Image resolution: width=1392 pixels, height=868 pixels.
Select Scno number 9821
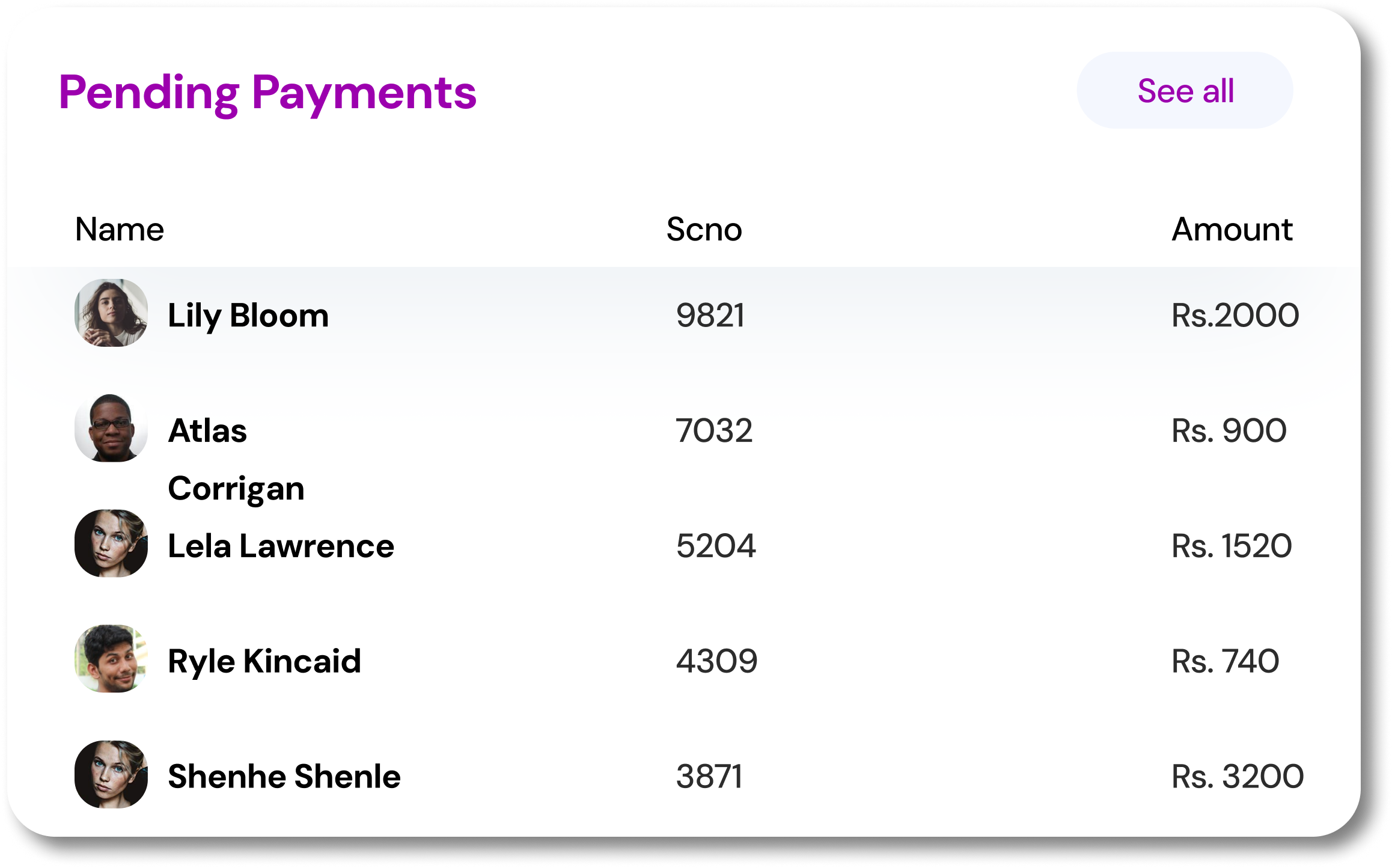[x=710, y=315]
